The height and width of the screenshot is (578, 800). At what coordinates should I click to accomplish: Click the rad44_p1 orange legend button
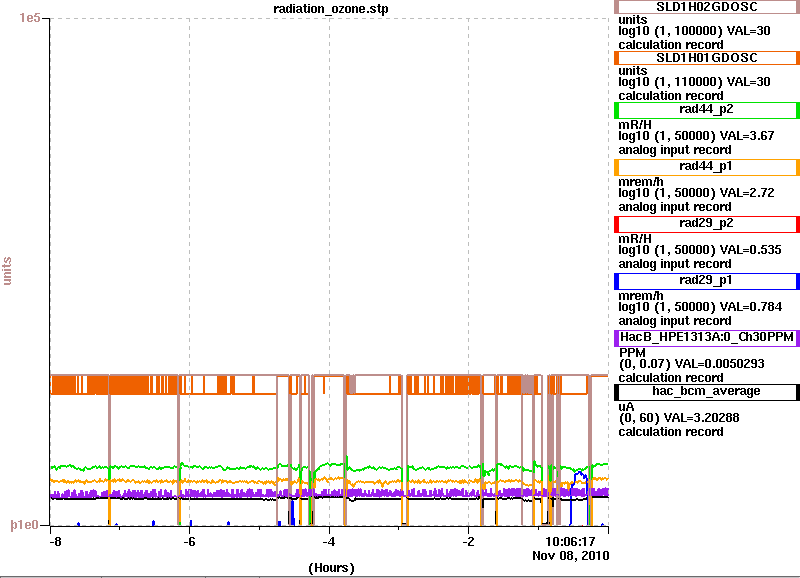coord(707,167)
